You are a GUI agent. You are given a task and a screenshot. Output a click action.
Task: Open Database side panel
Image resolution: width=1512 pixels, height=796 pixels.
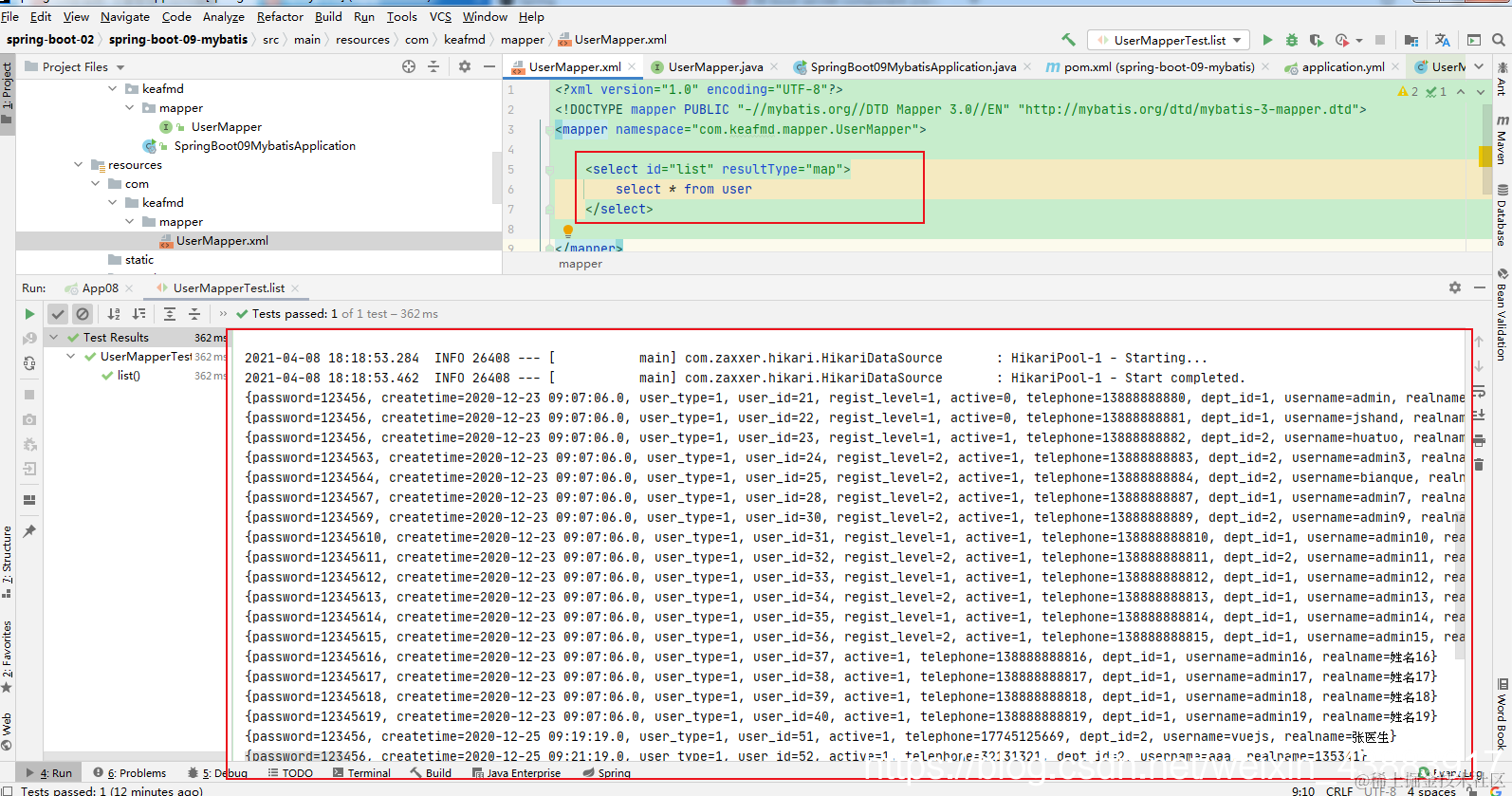click(x=1503, y=215)
